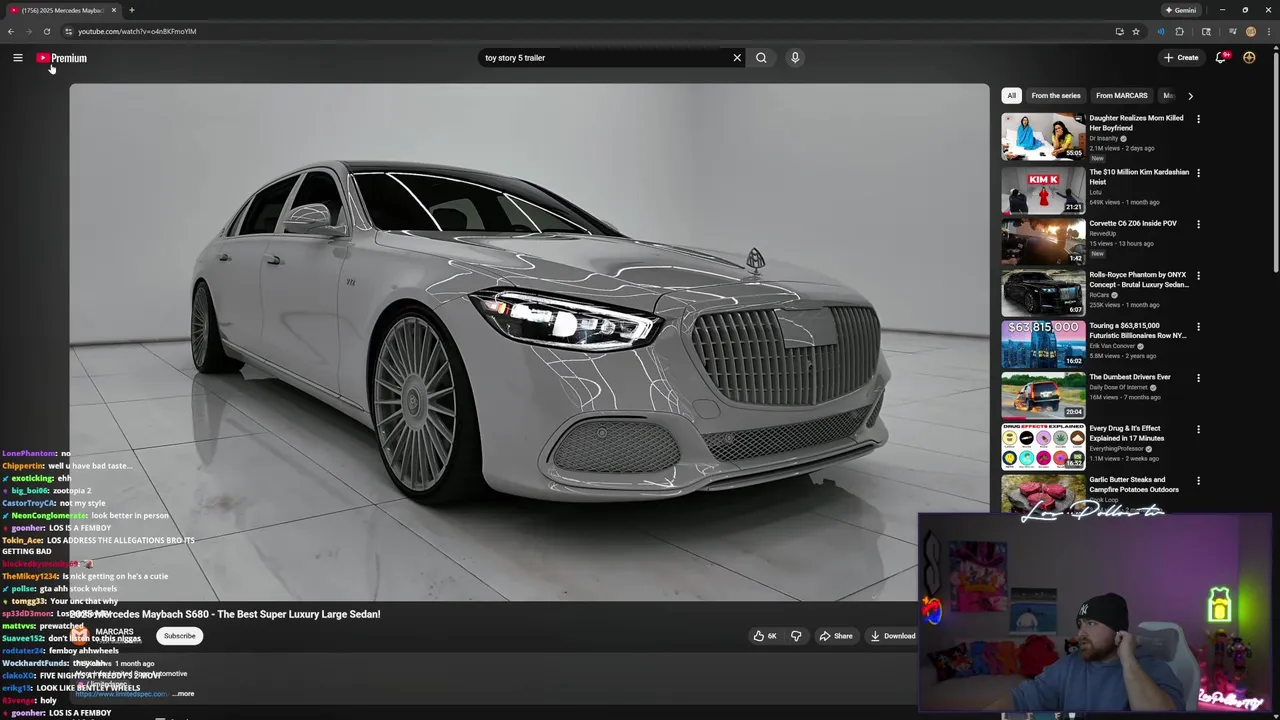The width and height of the screenshot is (1280, 720).
Task: Open Daily Dose Of Internet channel name
Action: point(1118,387)
